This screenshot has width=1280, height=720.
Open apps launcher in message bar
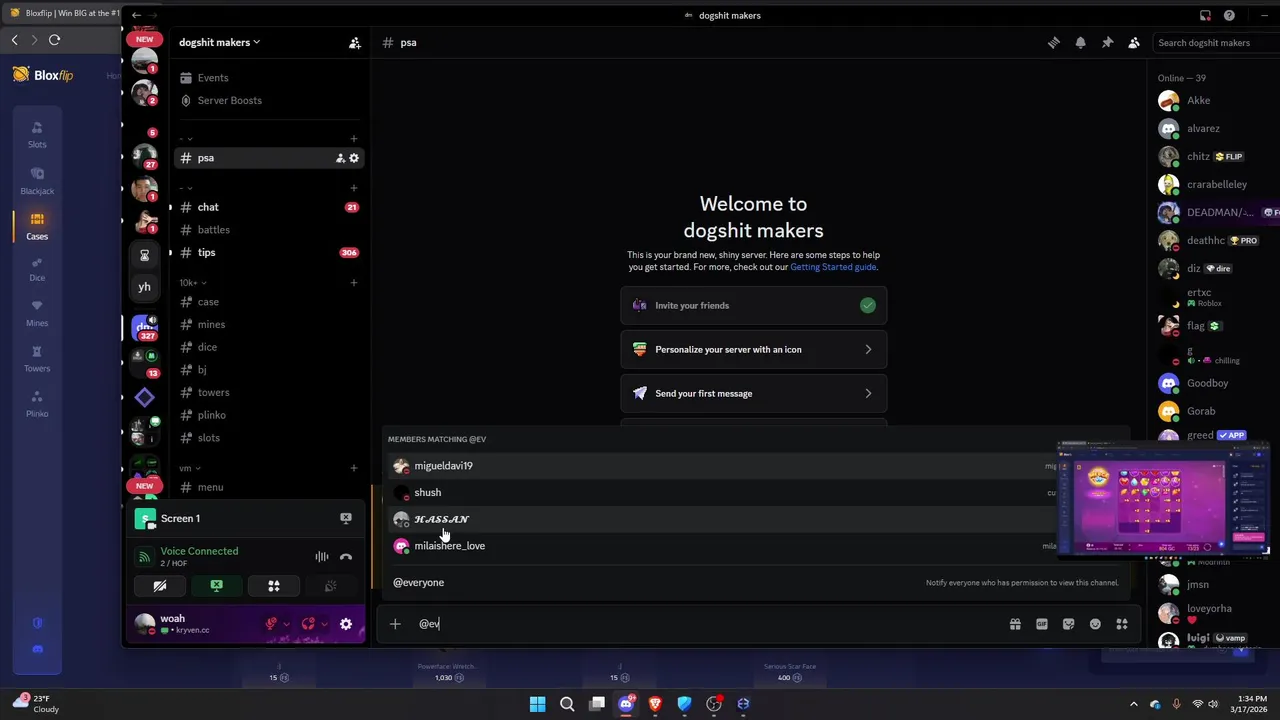(x=1122, y=624)
